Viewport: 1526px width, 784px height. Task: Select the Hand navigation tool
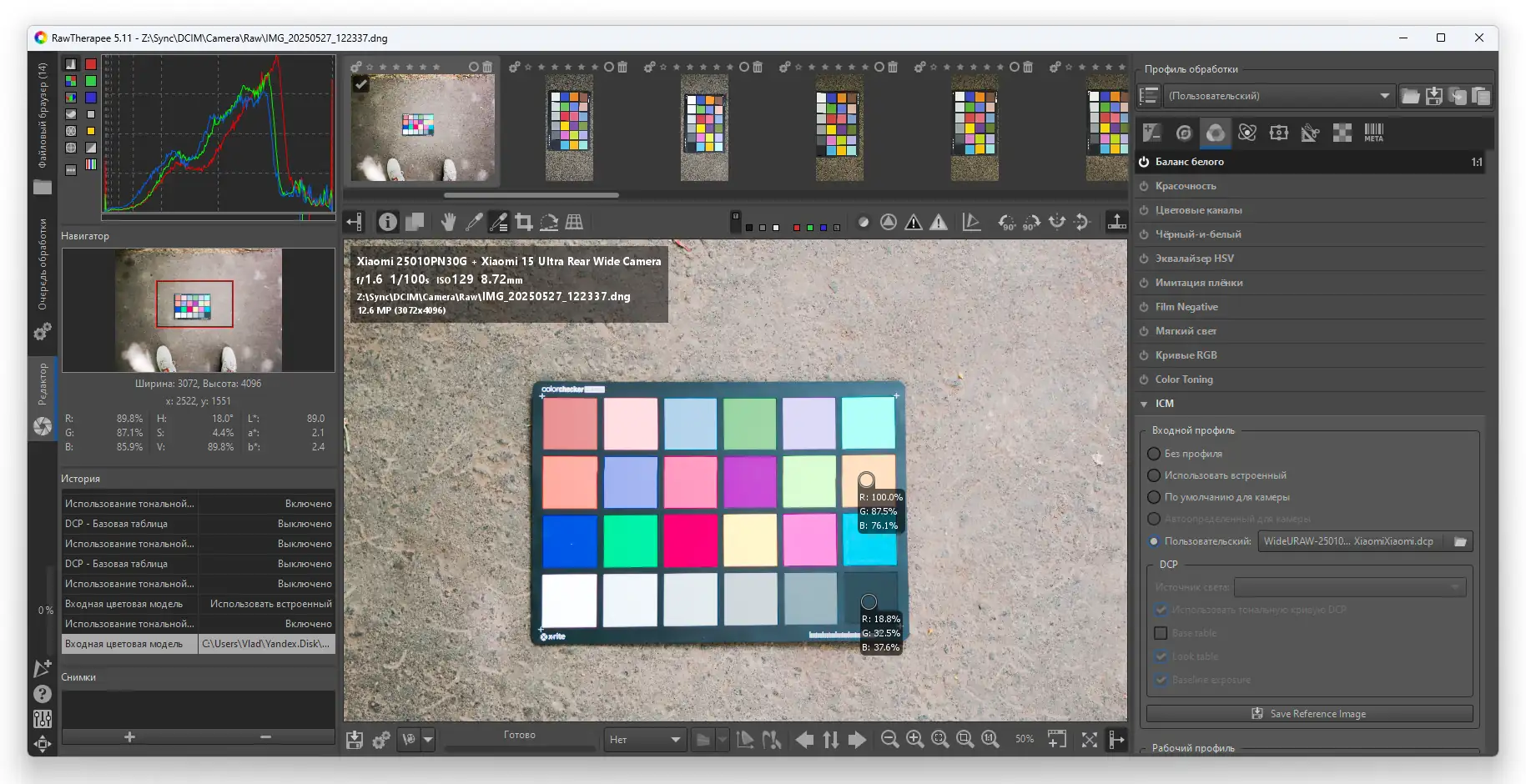(448, 222)
